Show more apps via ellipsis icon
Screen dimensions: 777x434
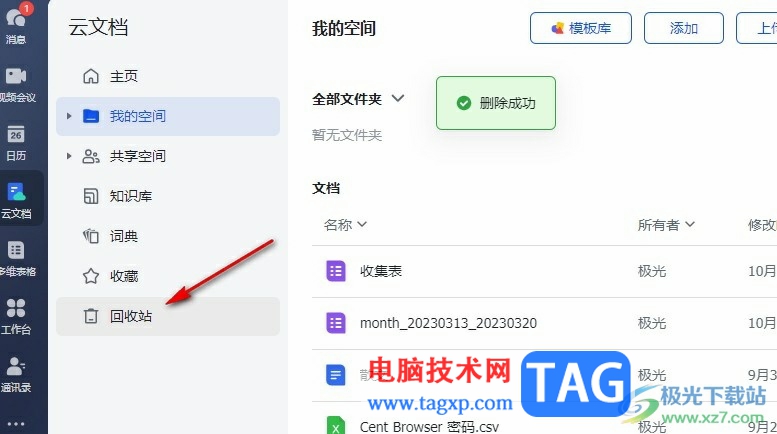pos(16,424)
